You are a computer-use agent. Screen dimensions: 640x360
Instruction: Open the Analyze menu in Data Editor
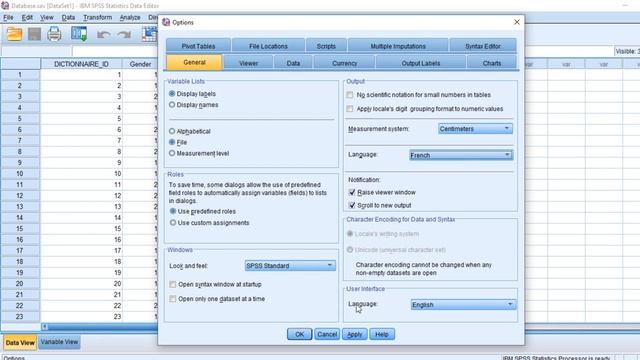point(130,18)
